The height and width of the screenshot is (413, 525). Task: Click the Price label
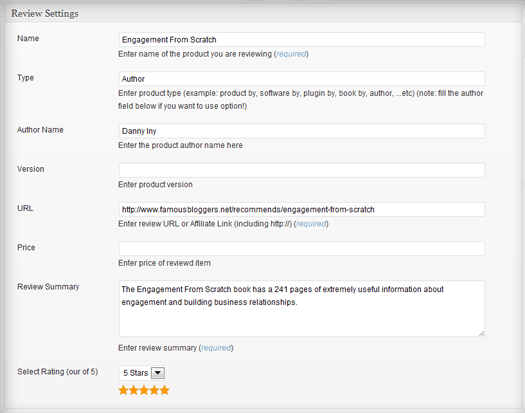(26, 248)
